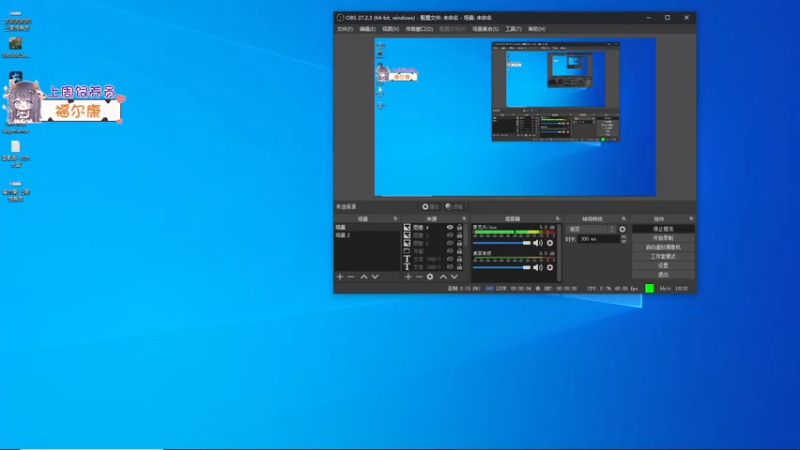Image resolution: width=800 pixels, height=450 pixels.
Task: Toggle the lock for 图像 3 source
Action: [459, 235]
